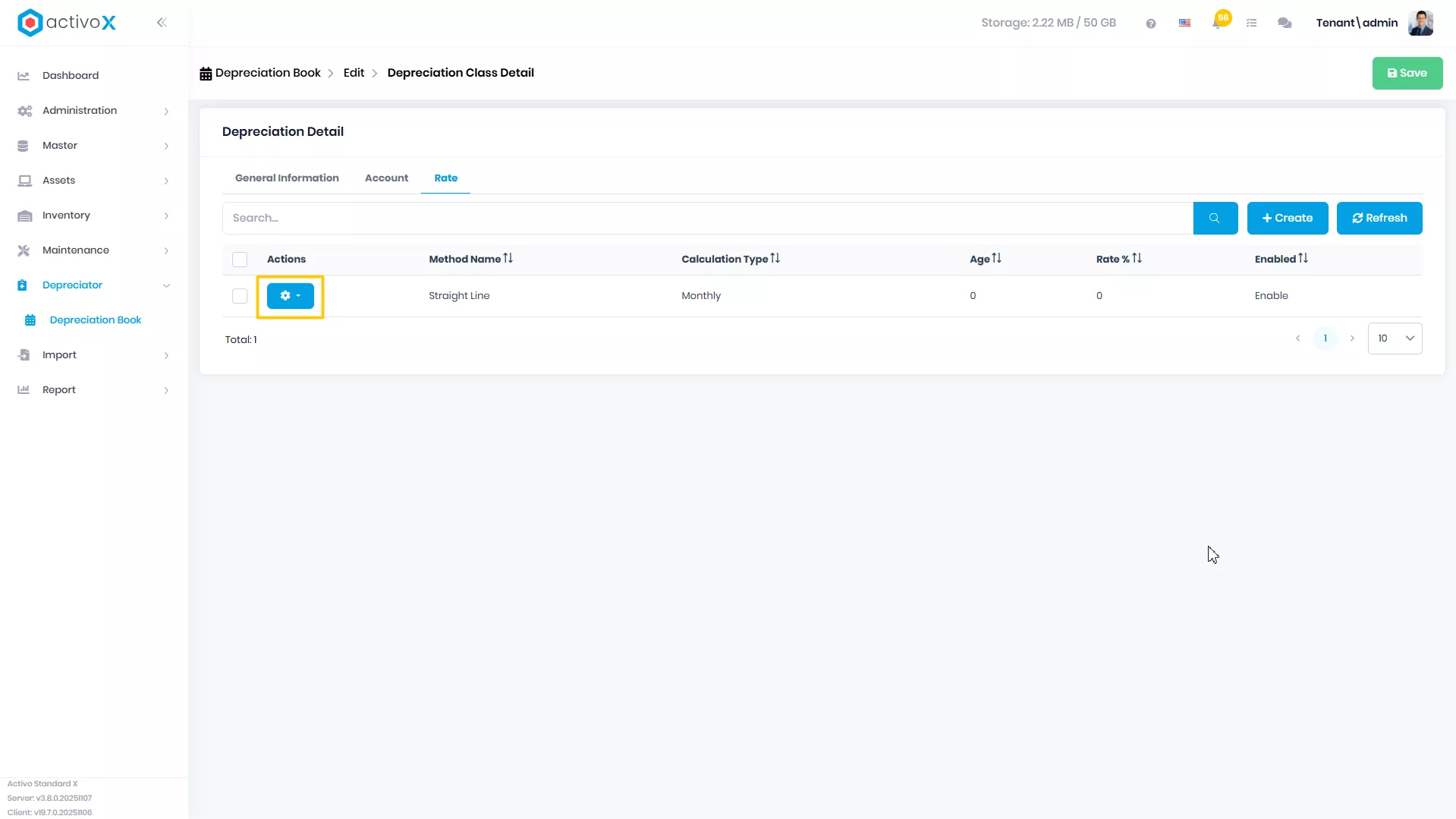This screenshot has height=819, width=1456.
Task: Expand the Assets menu chevron
Action: tap(166, 181)
